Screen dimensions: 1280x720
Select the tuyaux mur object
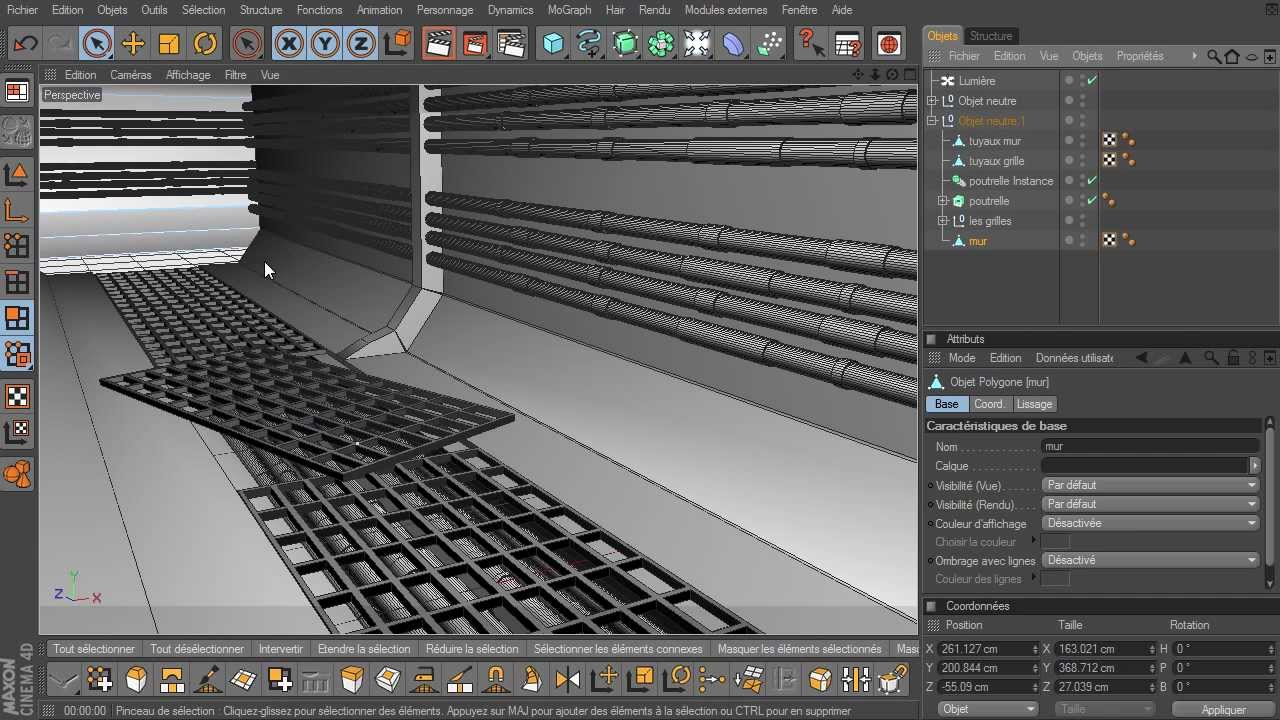995,141
